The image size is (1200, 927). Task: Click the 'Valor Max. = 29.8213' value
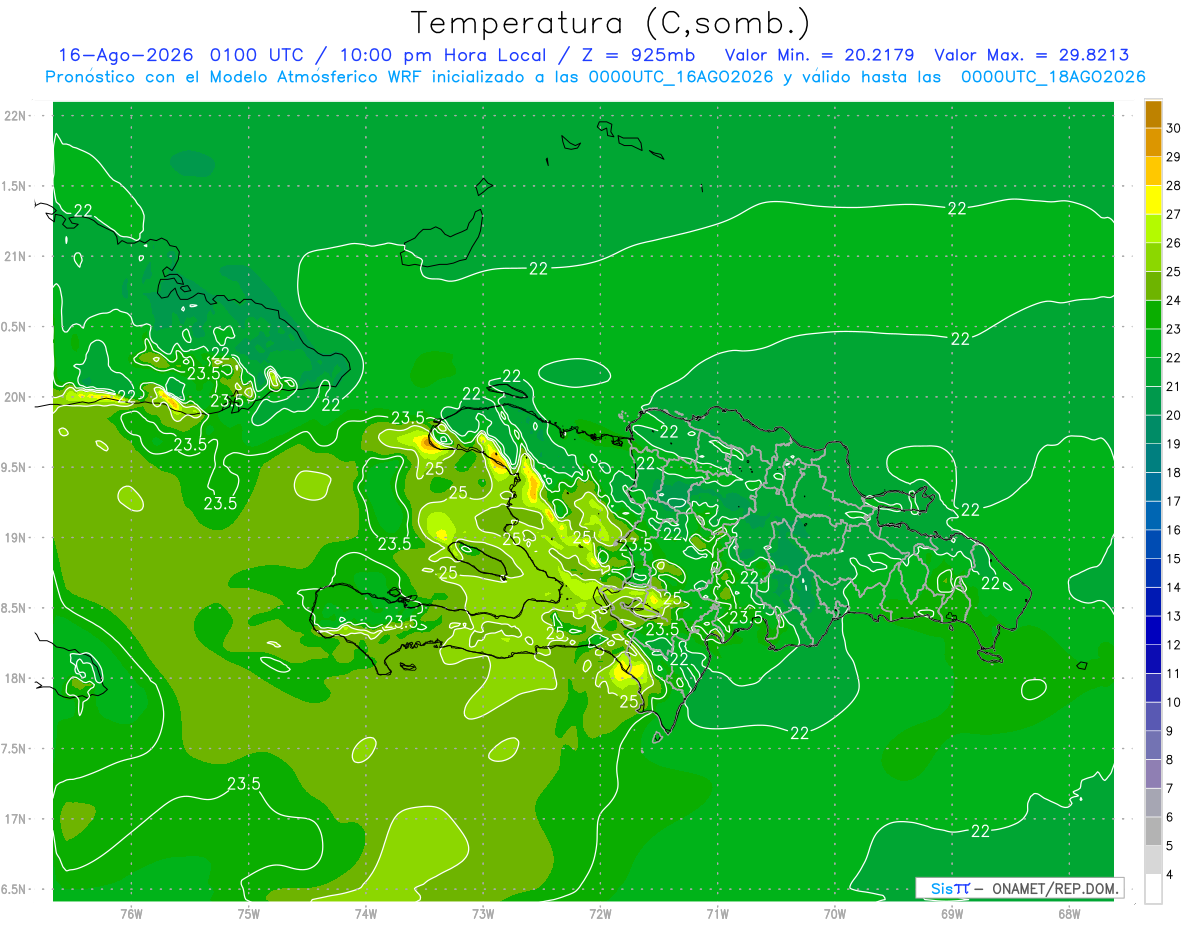[1031, 55]
